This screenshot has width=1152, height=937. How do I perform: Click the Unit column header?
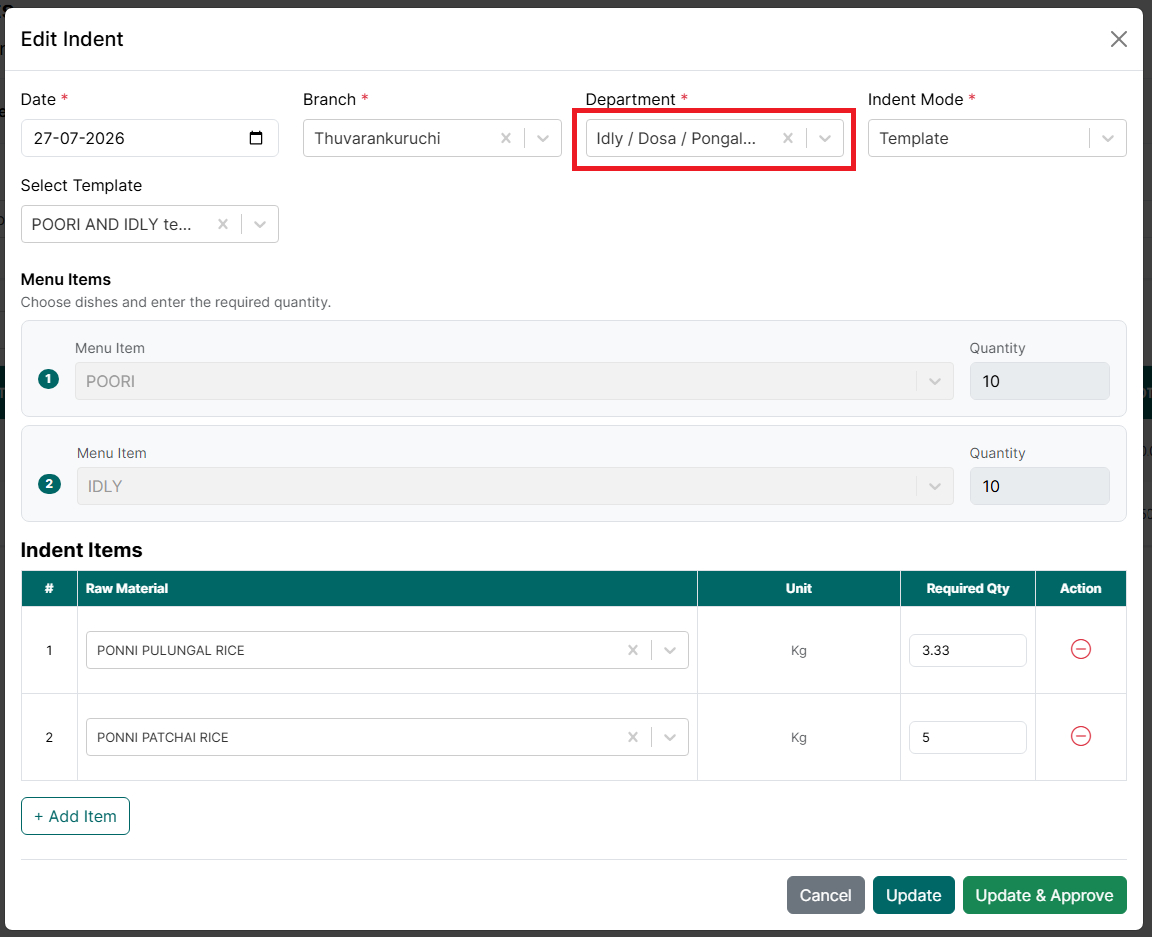799,588
